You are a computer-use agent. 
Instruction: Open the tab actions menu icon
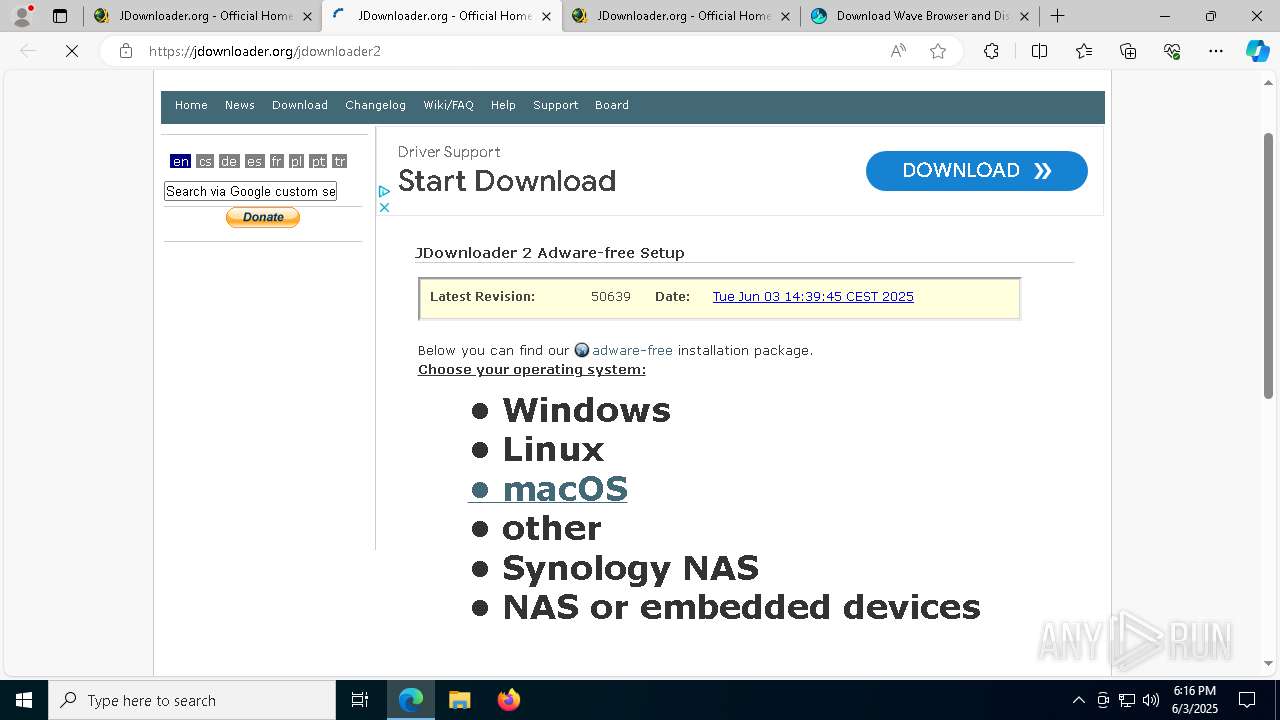[60, 16]
